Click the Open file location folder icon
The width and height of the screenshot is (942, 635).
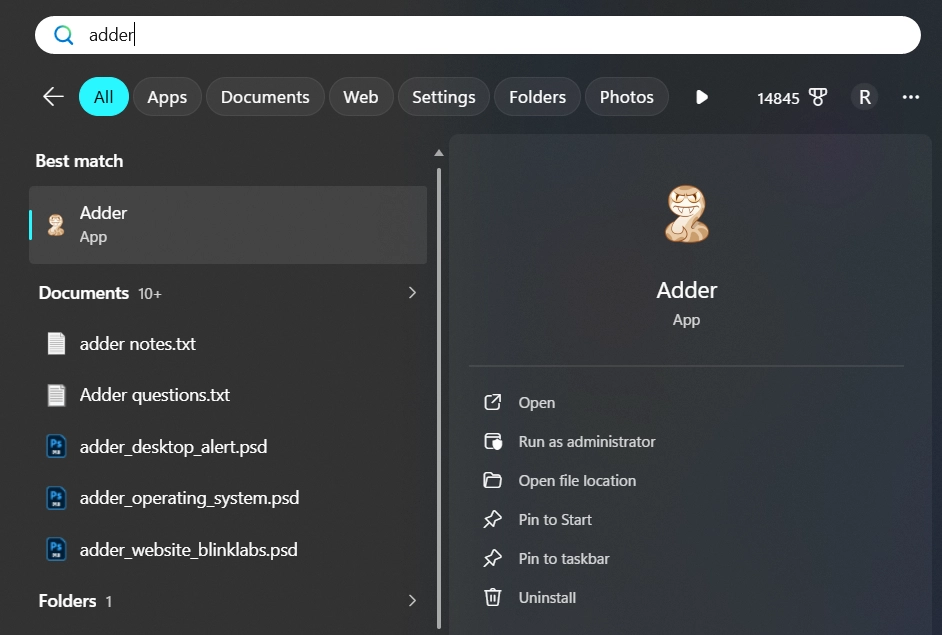493,481
